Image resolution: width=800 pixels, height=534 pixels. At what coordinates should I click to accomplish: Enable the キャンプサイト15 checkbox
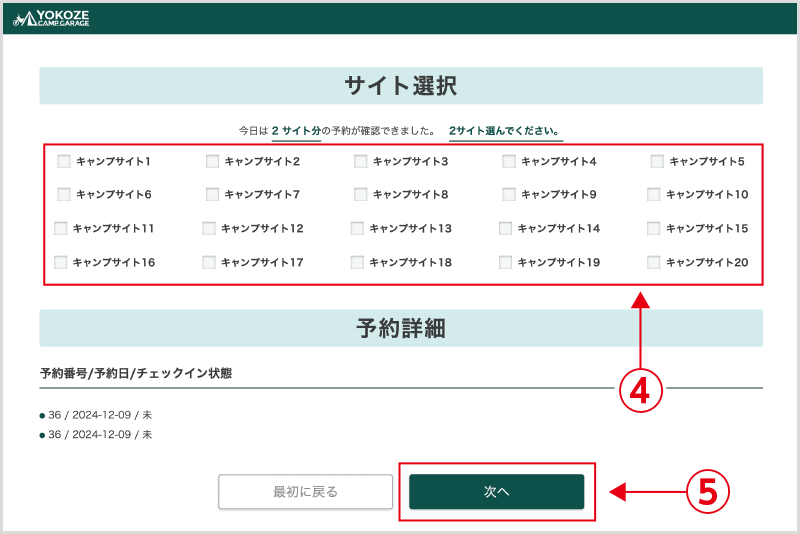click(x=654, y=229)
